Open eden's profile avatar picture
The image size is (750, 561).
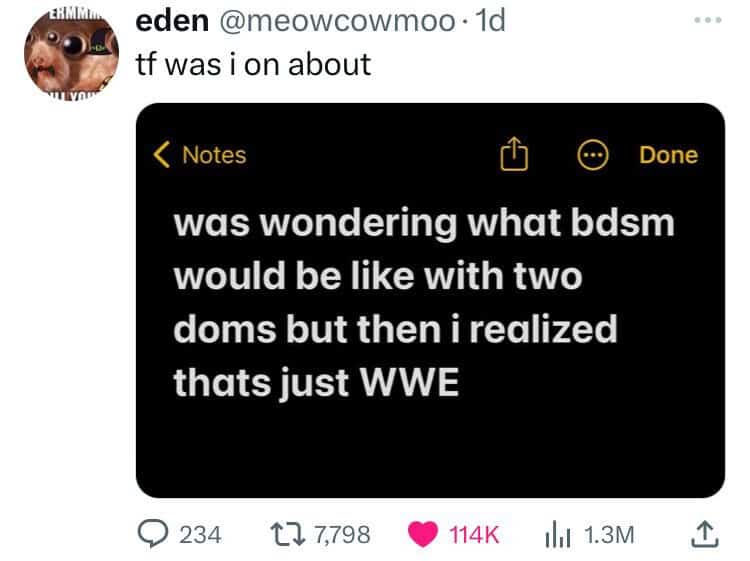coord(71,52)
